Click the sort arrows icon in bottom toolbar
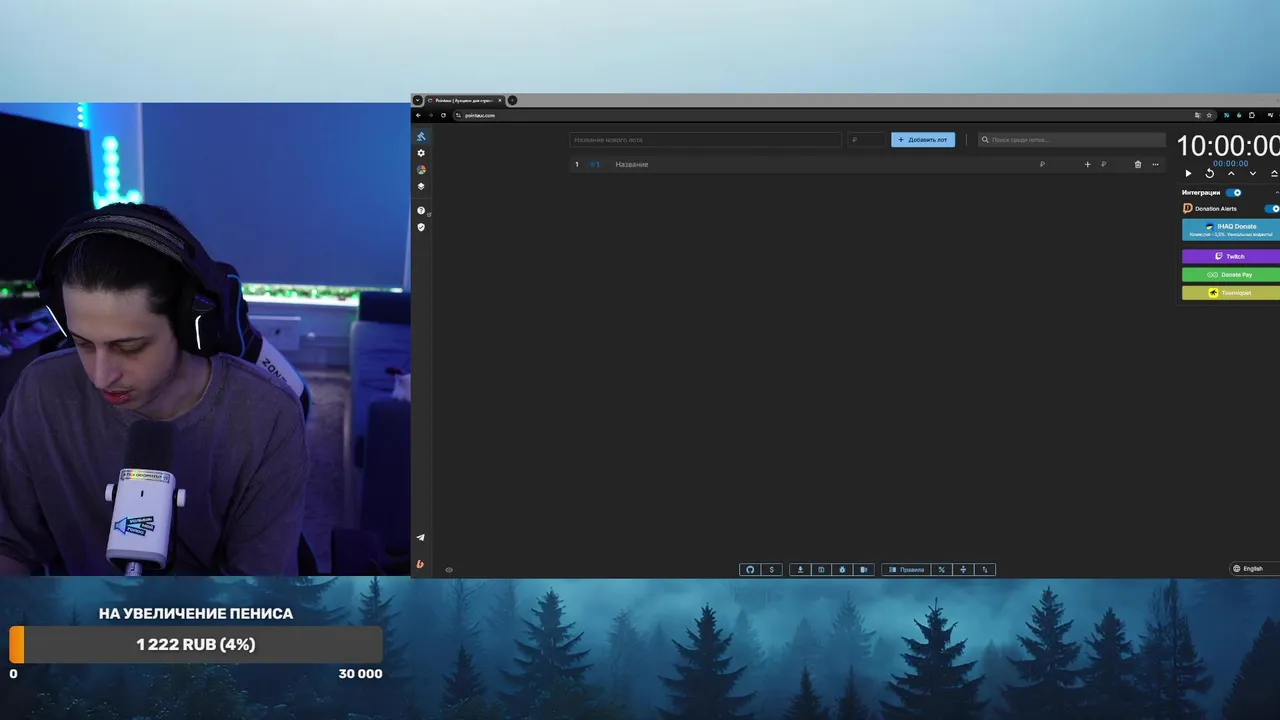 click(985, 570)
